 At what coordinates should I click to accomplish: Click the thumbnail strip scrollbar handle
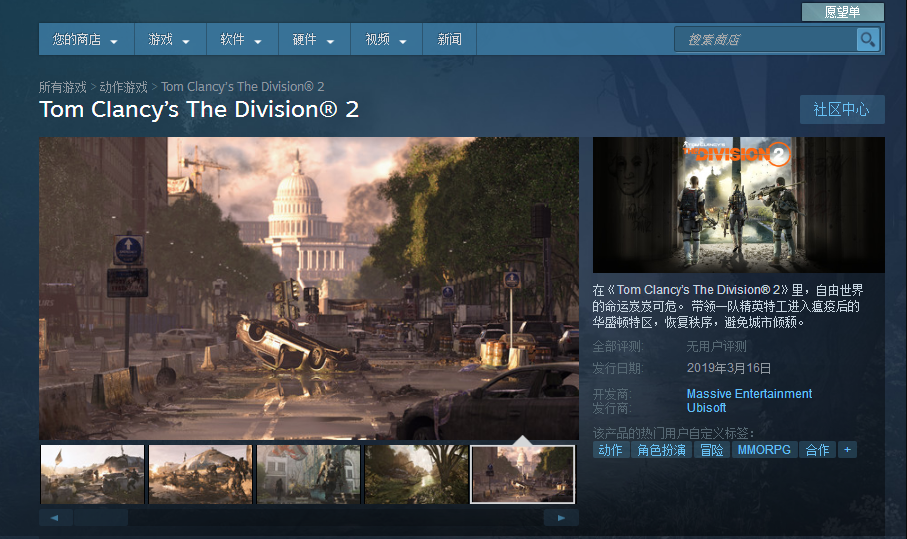click(x=101, y=518)
